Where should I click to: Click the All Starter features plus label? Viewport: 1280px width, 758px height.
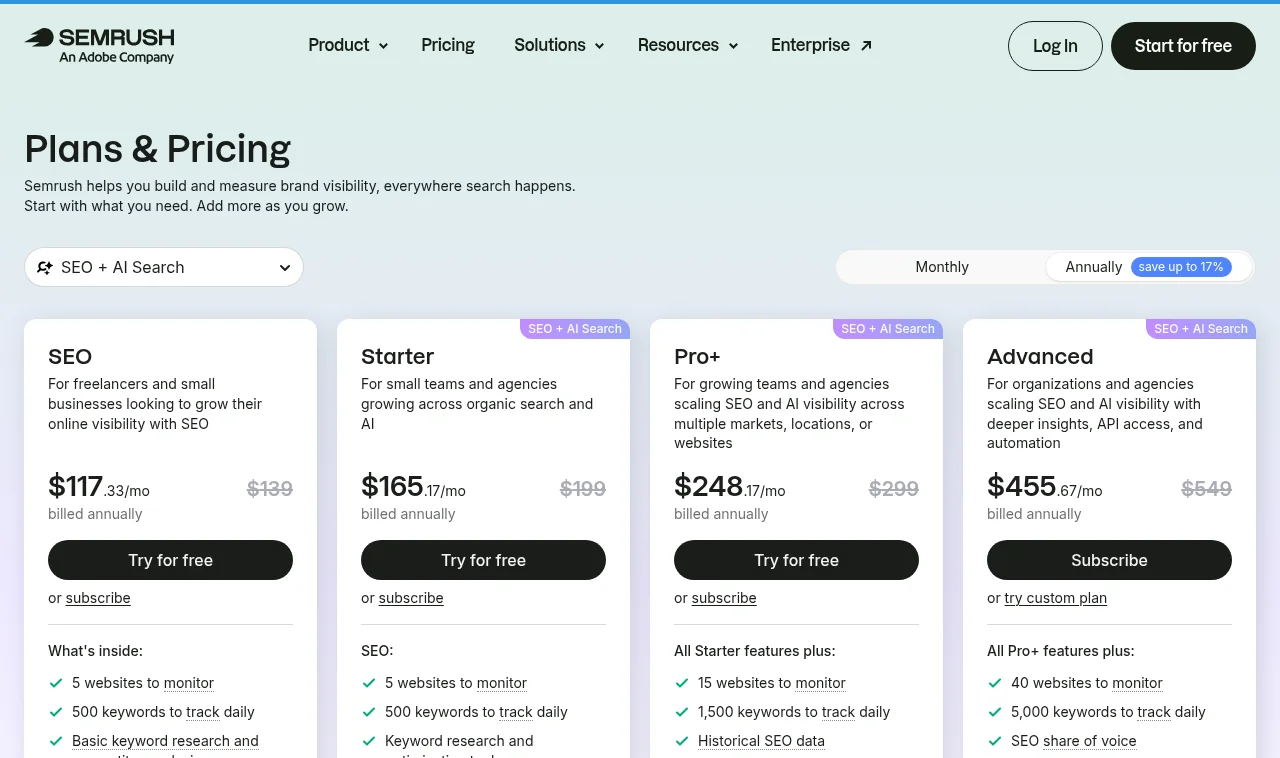(755, 651)
